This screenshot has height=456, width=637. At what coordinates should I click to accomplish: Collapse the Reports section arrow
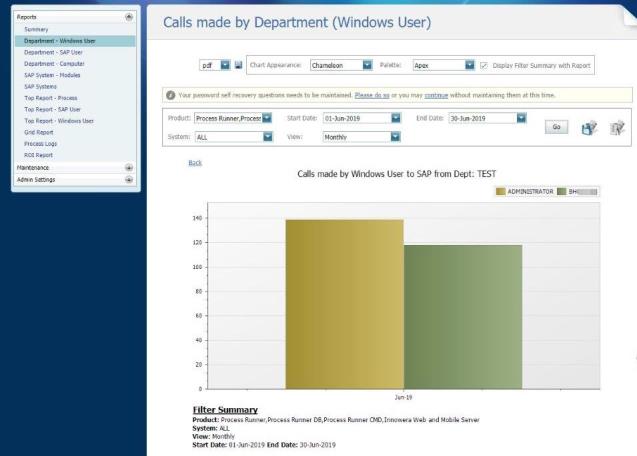click(129, 17)
